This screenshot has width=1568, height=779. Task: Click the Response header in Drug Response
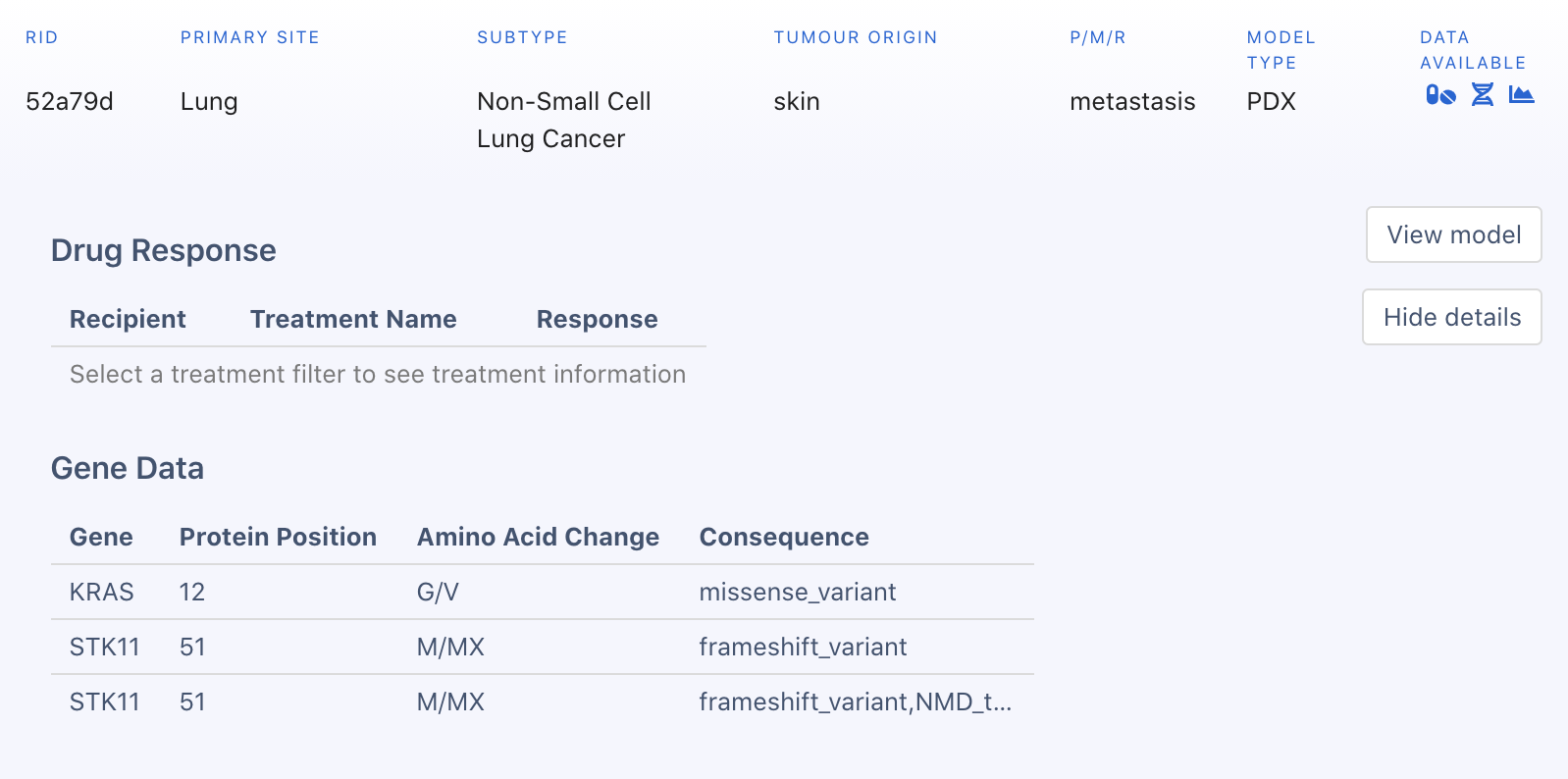597,319
